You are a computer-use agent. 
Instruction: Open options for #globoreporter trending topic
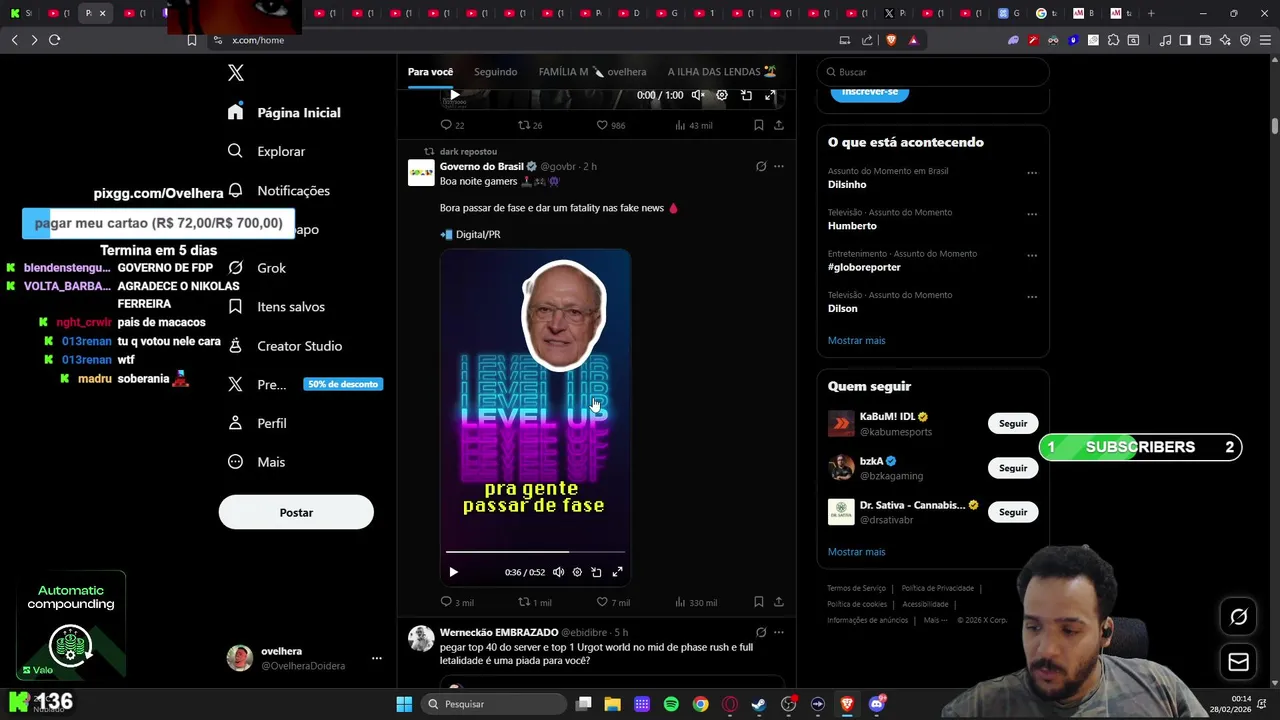(x=1032, y=256)
